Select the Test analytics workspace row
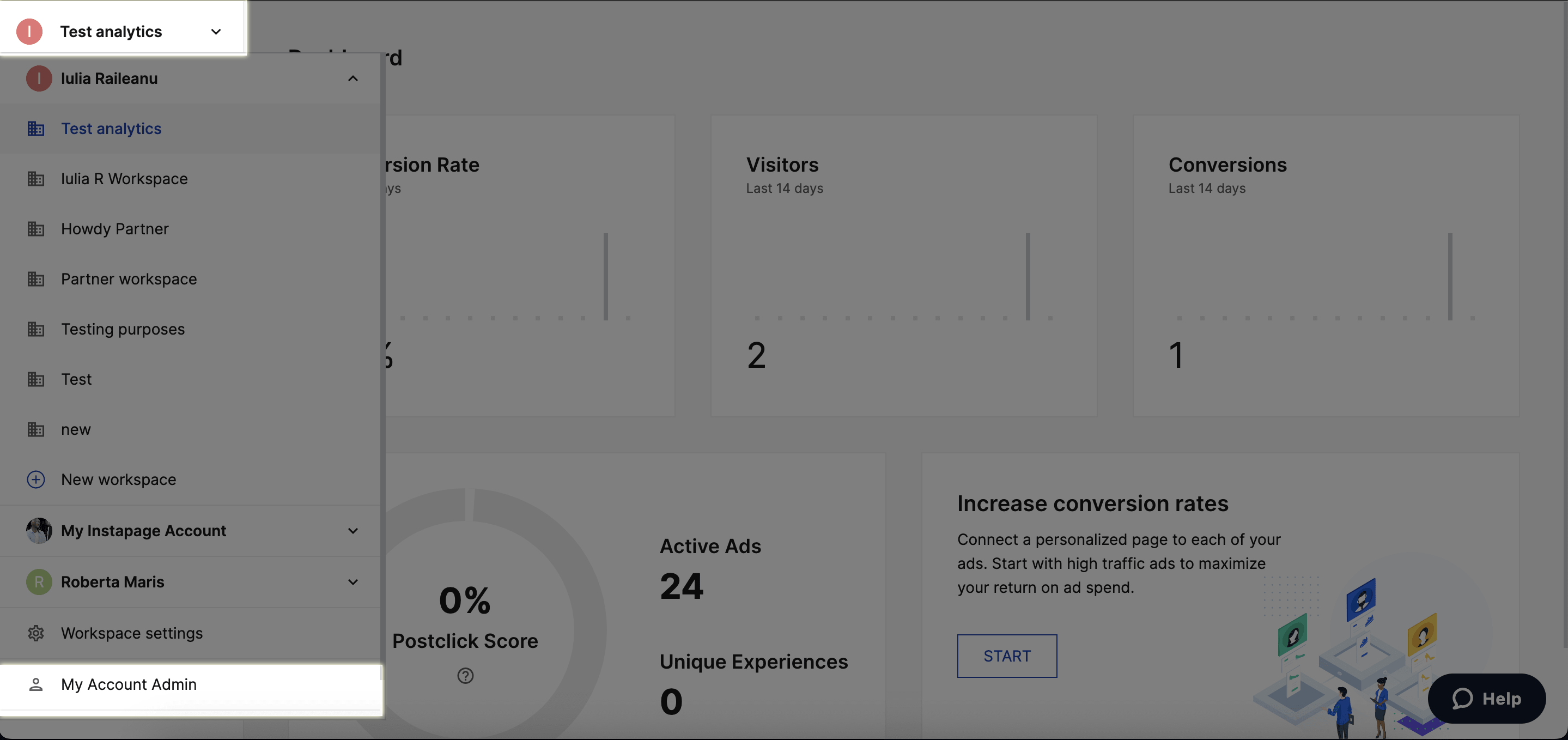Image resolution: width=1568 pixels, height=740 pixels. pyautogui.click(x=191, y=129)
